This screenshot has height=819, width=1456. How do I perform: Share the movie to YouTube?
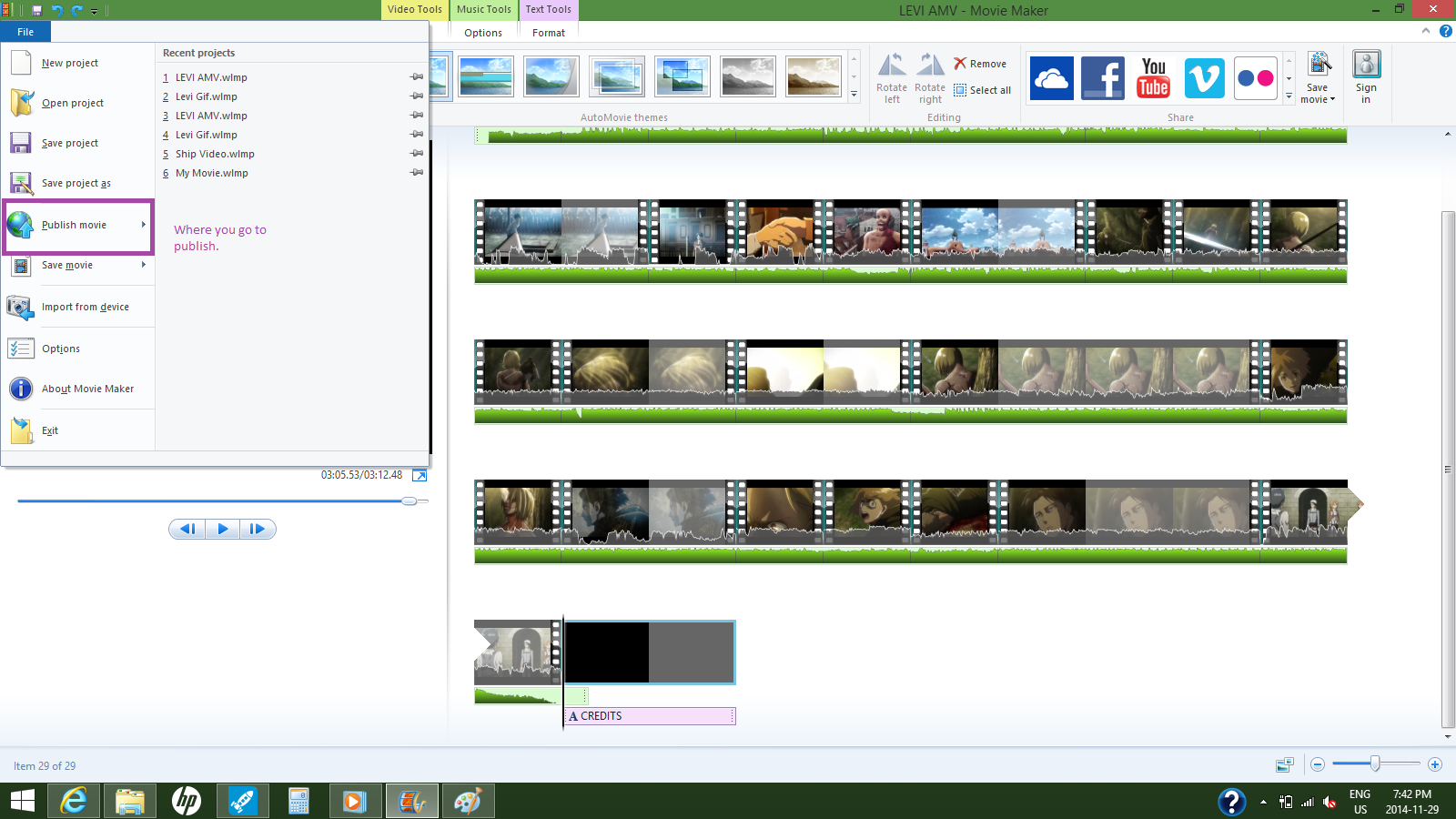point(1153,78)
